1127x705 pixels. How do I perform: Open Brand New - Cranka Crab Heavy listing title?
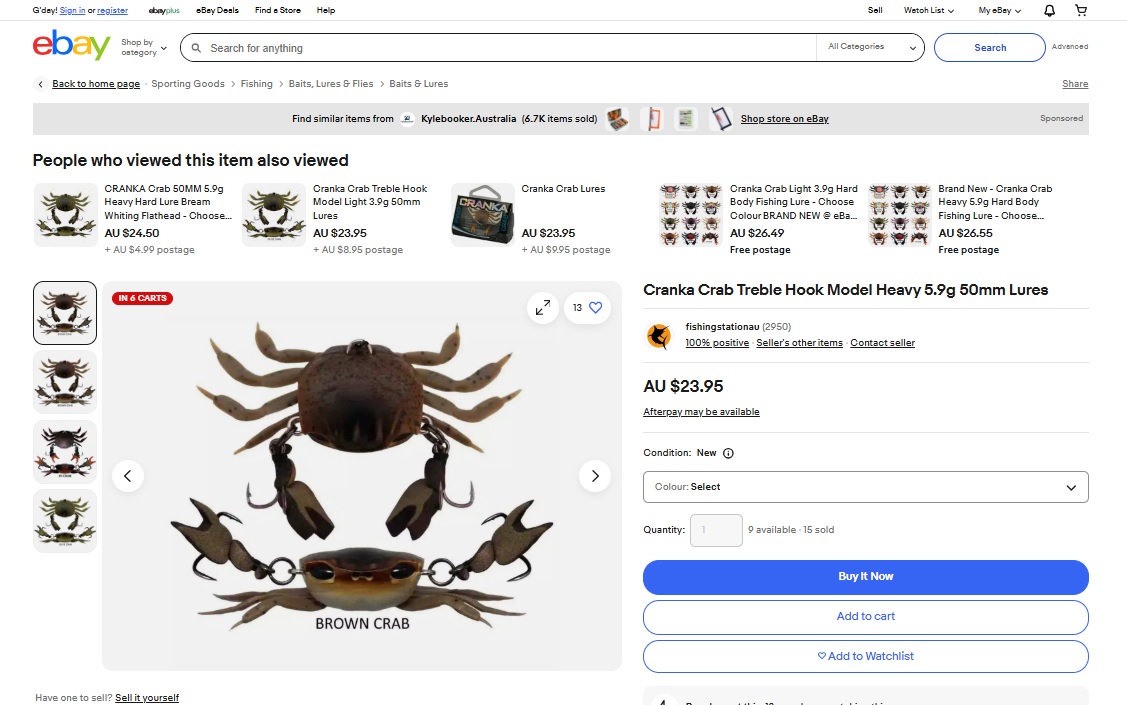(995, 202)
